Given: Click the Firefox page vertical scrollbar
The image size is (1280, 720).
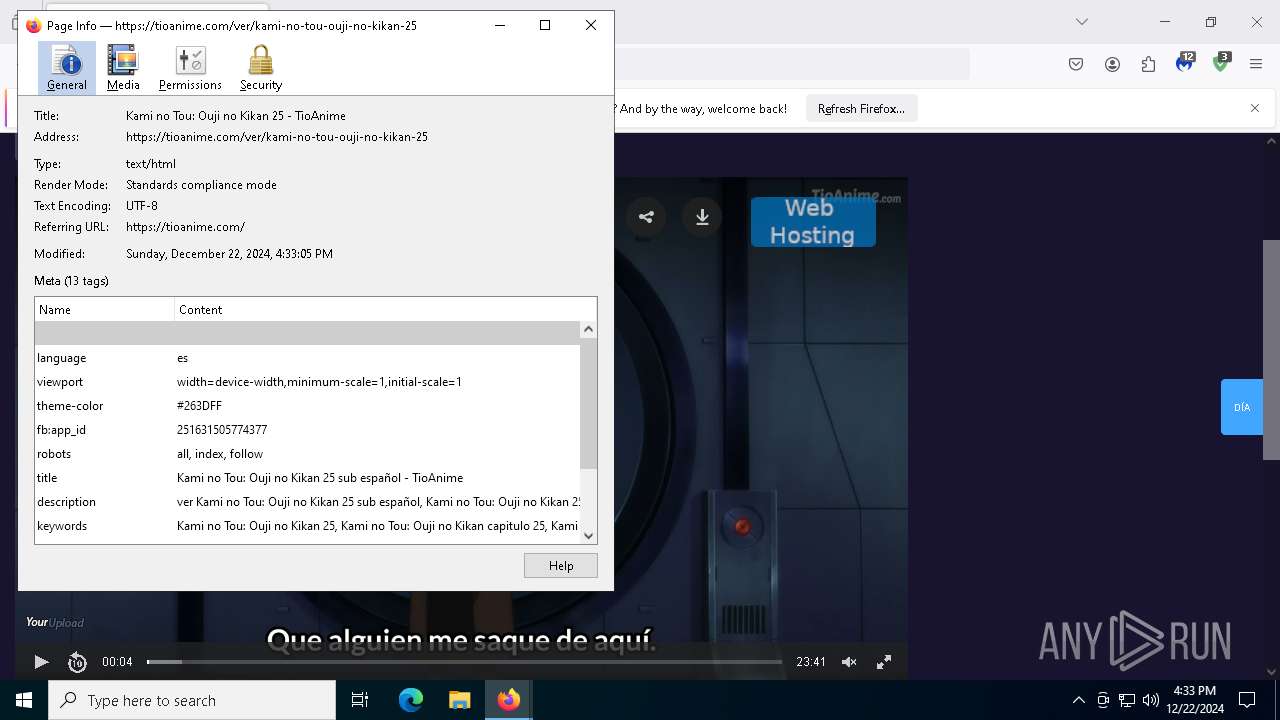Looking at the screenshot, I should tap(1271, 350).
